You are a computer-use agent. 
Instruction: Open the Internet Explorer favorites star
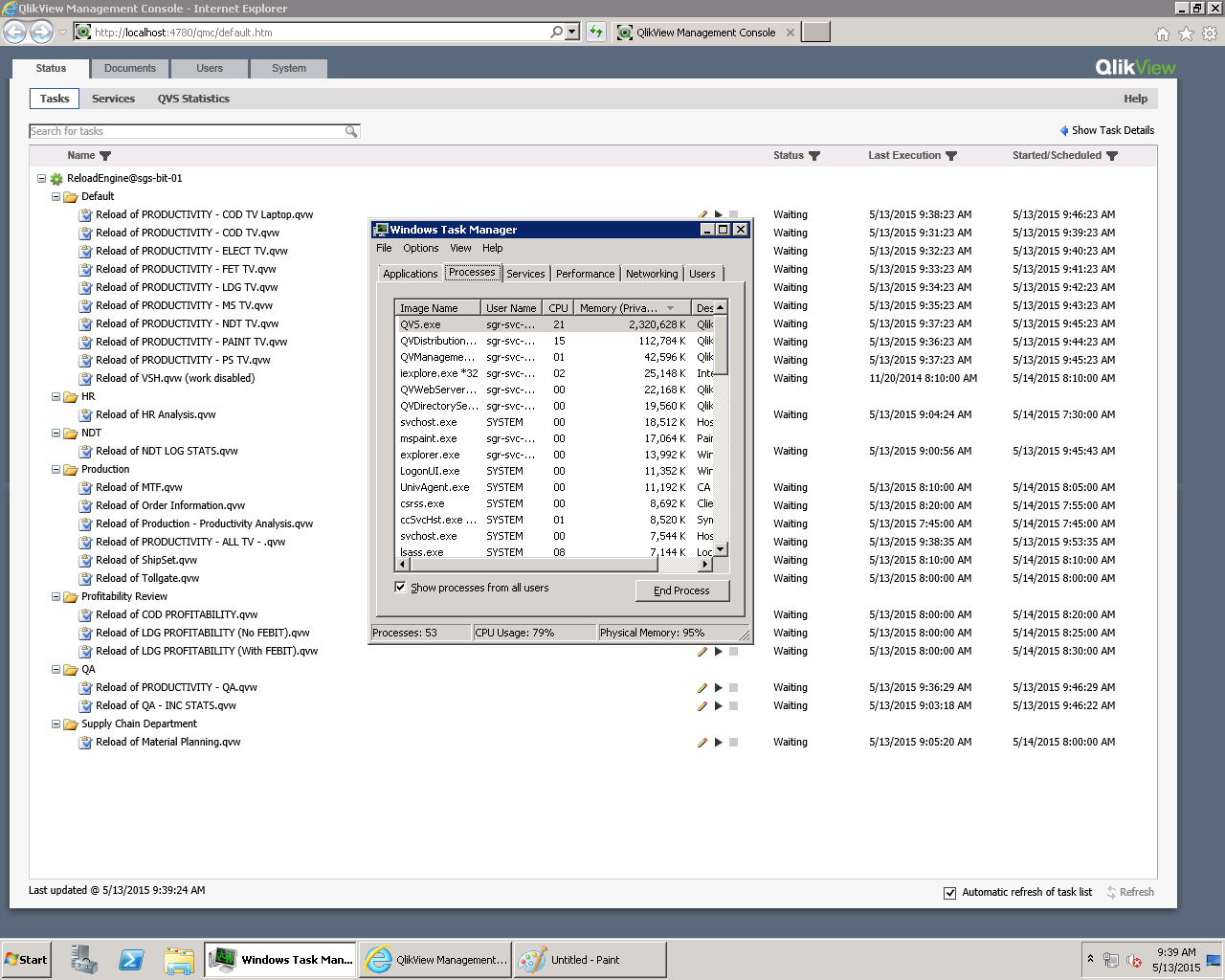pyautogui.click(x=1186, y=33)
